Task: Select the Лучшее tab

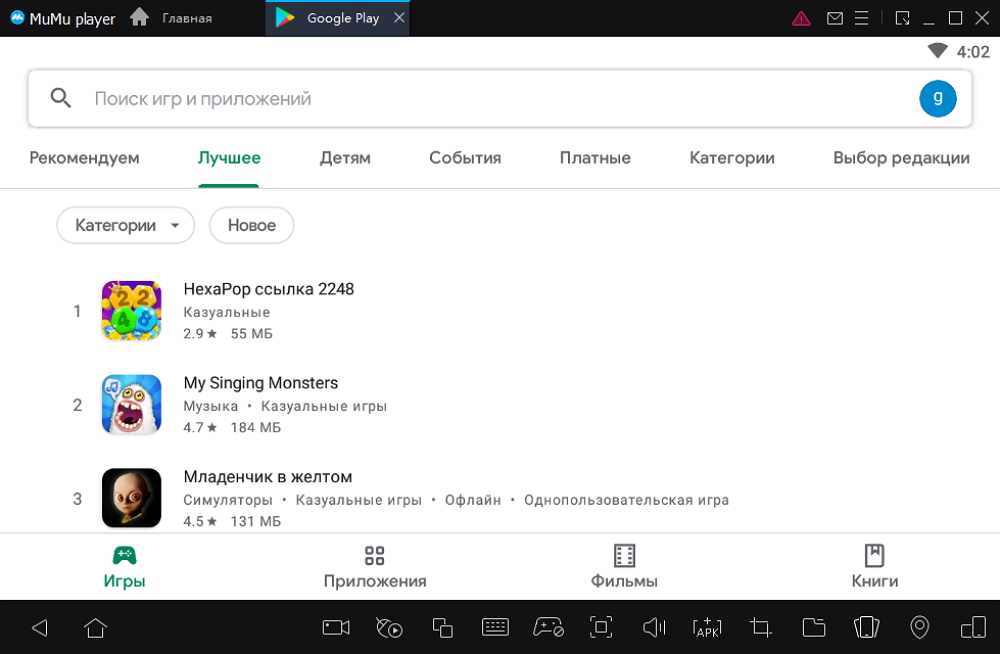Action: point(229,158)
